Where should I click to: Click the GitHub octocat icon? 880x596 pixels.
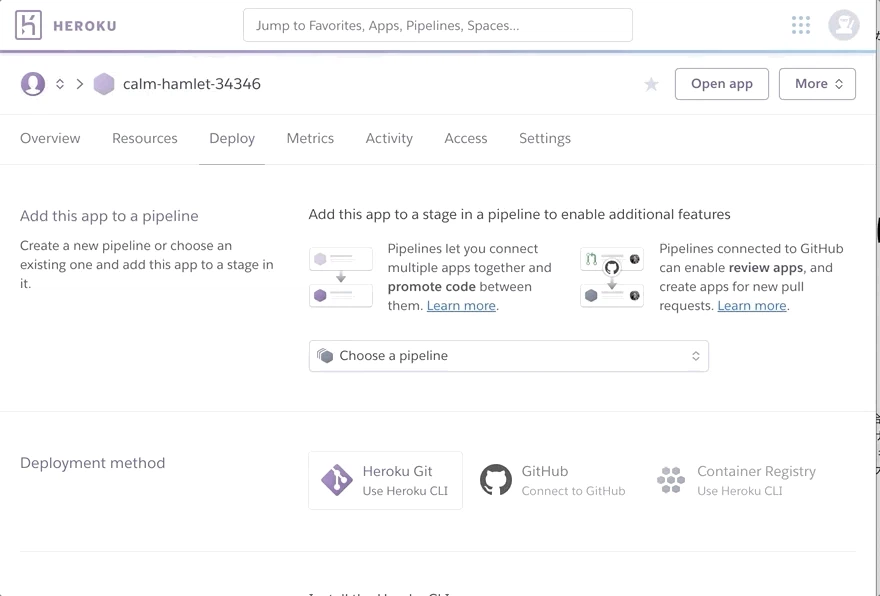click(496, 480)
